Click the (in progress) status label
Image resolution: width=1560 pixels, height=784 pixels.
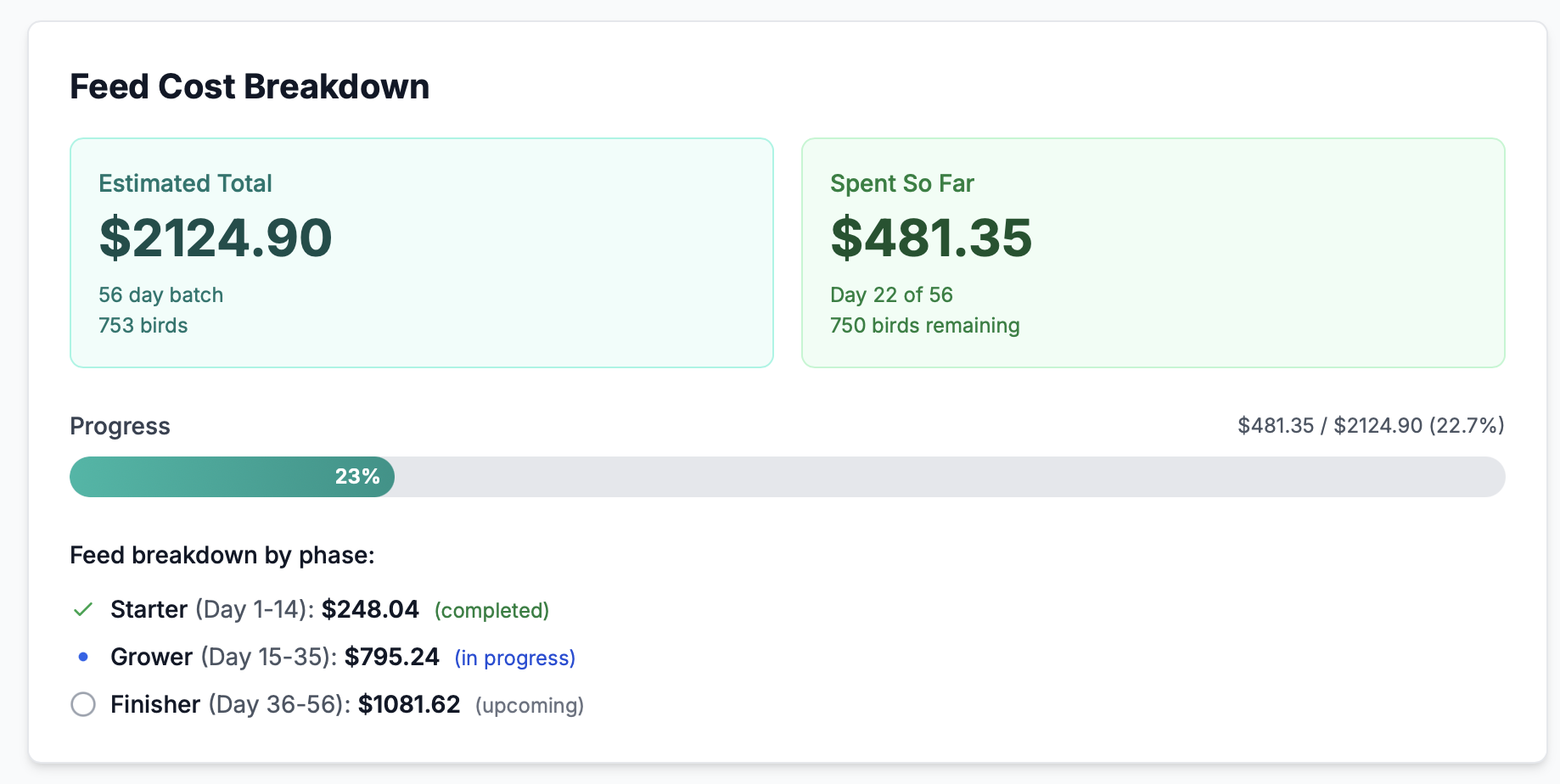pyautogui.click(x=514, y=658)
